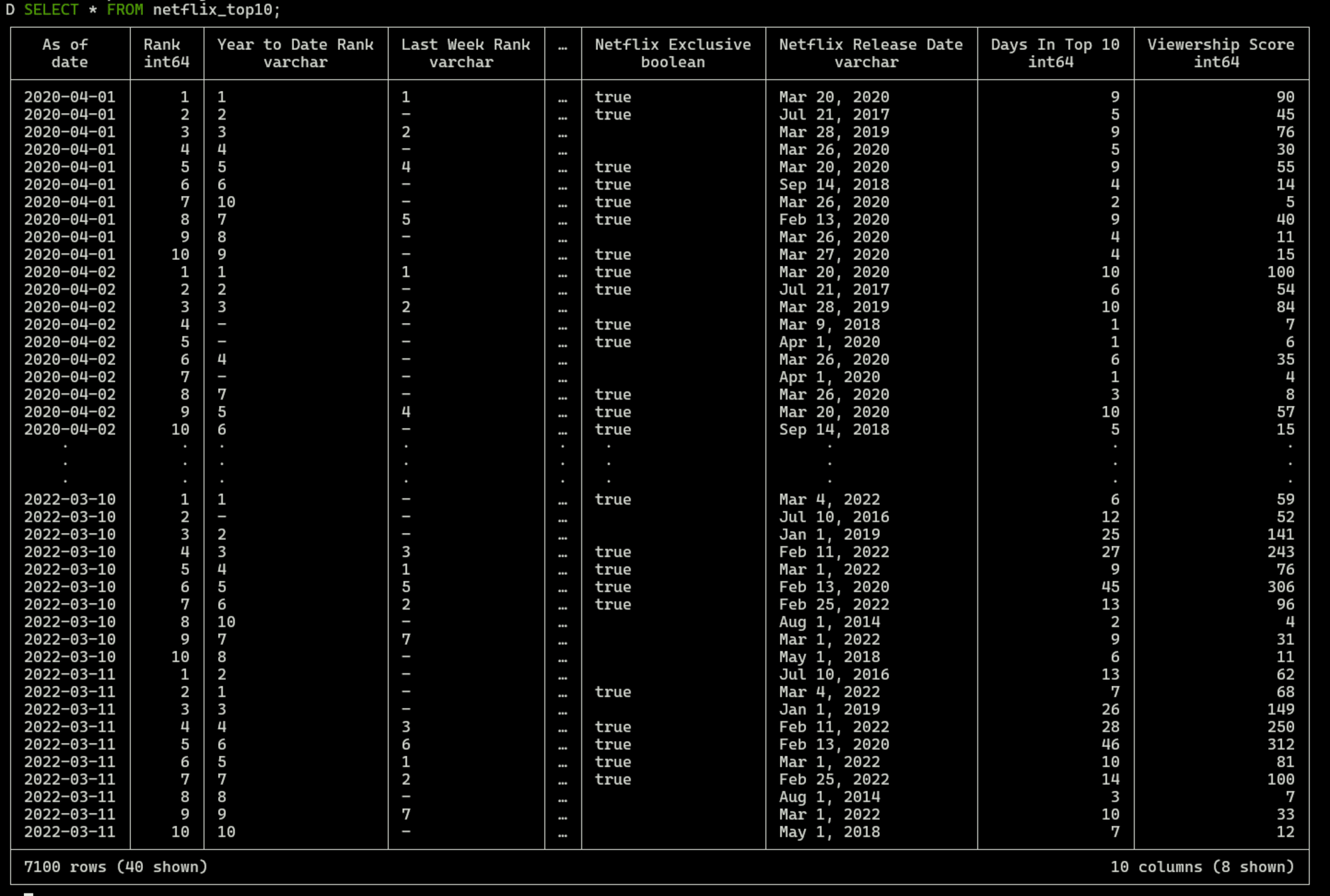This screenshot has height=896, width=1330.
Task: Select Viewership Score 81 in the 2022-03-11 rank 6 row
Action: pyautogui.click(x=1285, y=762)
